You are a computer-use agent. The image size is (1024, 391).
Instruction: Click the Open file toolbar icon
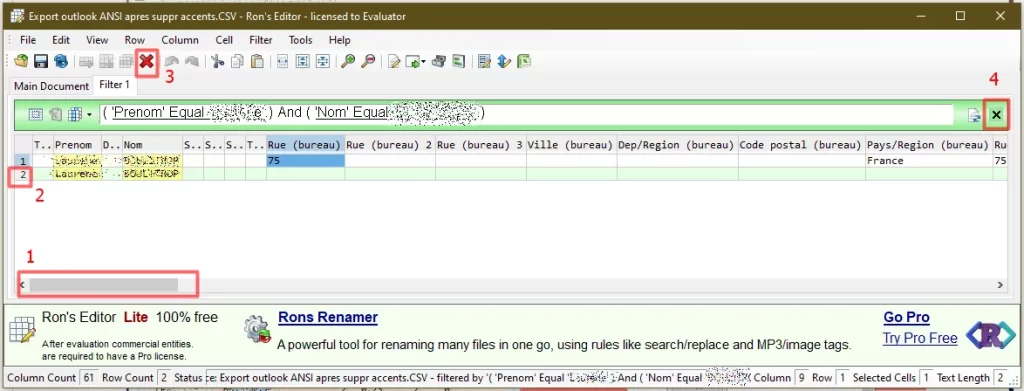[x=22, y=61]
